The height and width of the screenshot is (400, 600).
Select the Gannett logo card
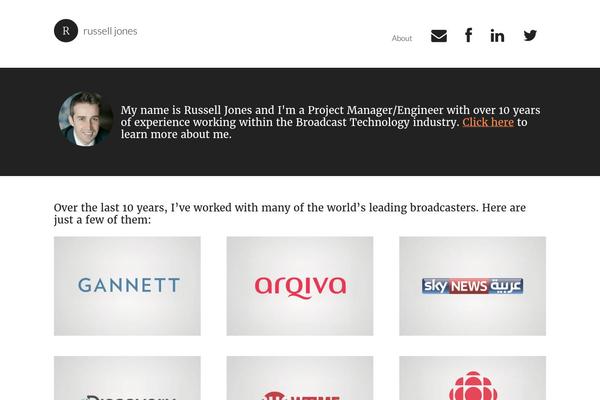[x=127, y=286]
